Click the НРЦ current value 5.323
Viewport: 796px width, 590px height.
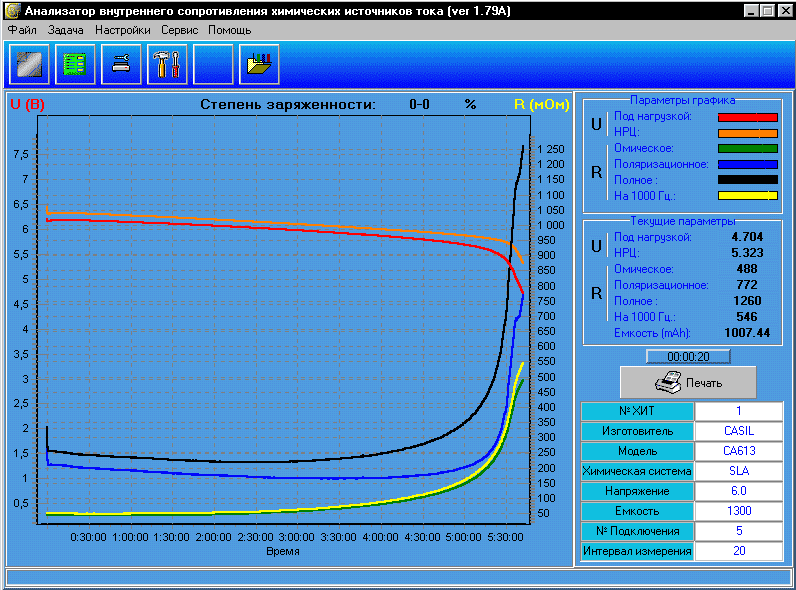[747, 252]
